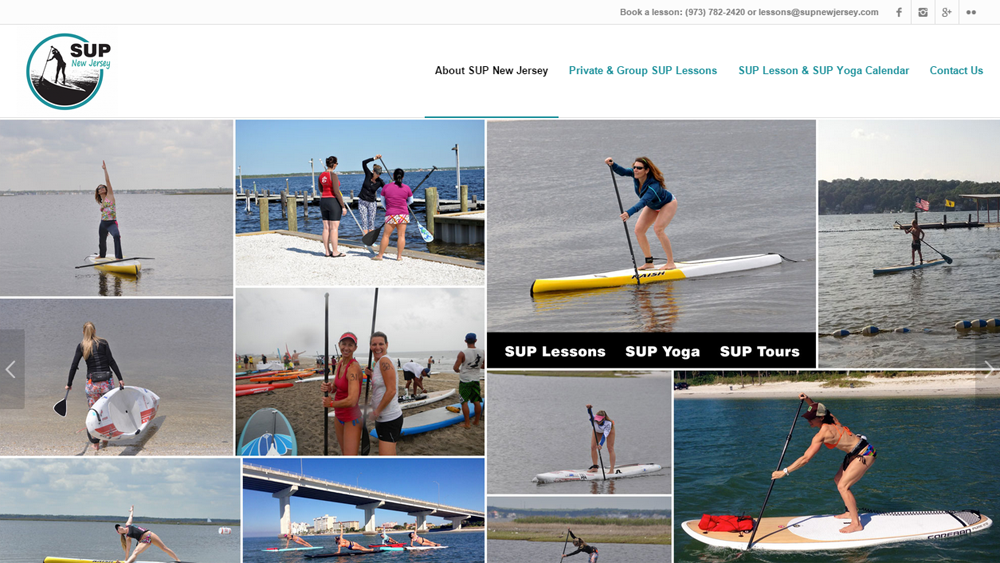Open photo of paddler with red bag
This screenshot has width=1000, height=563.
[x=837, y=467]
